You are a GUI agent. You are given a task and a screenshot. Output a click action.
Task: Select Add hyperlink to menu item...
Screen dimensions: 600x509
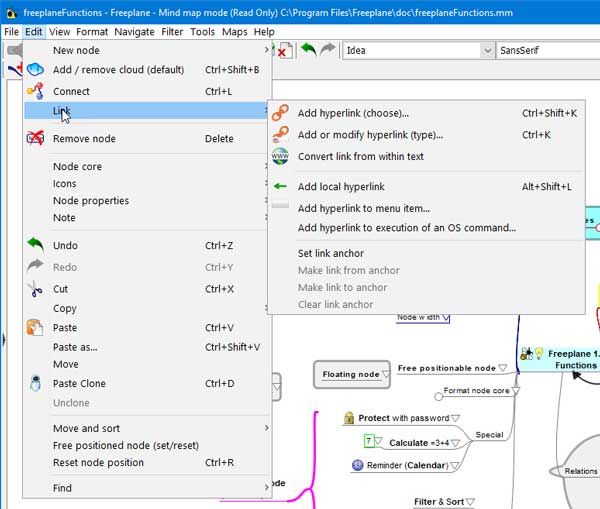426,208
